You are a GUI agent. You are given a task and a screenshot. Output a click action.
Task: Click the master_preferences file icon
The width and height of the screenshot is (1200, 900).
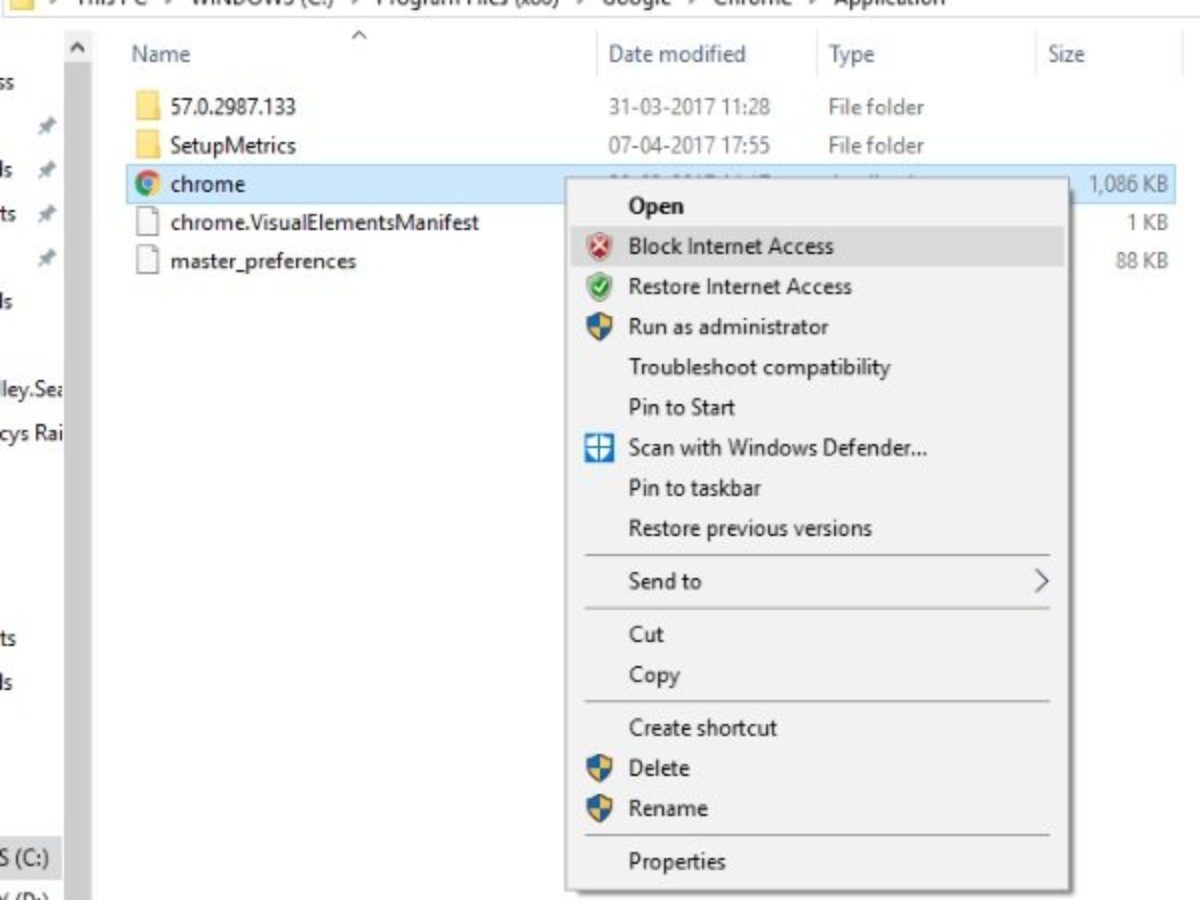(x=148, y=261)
